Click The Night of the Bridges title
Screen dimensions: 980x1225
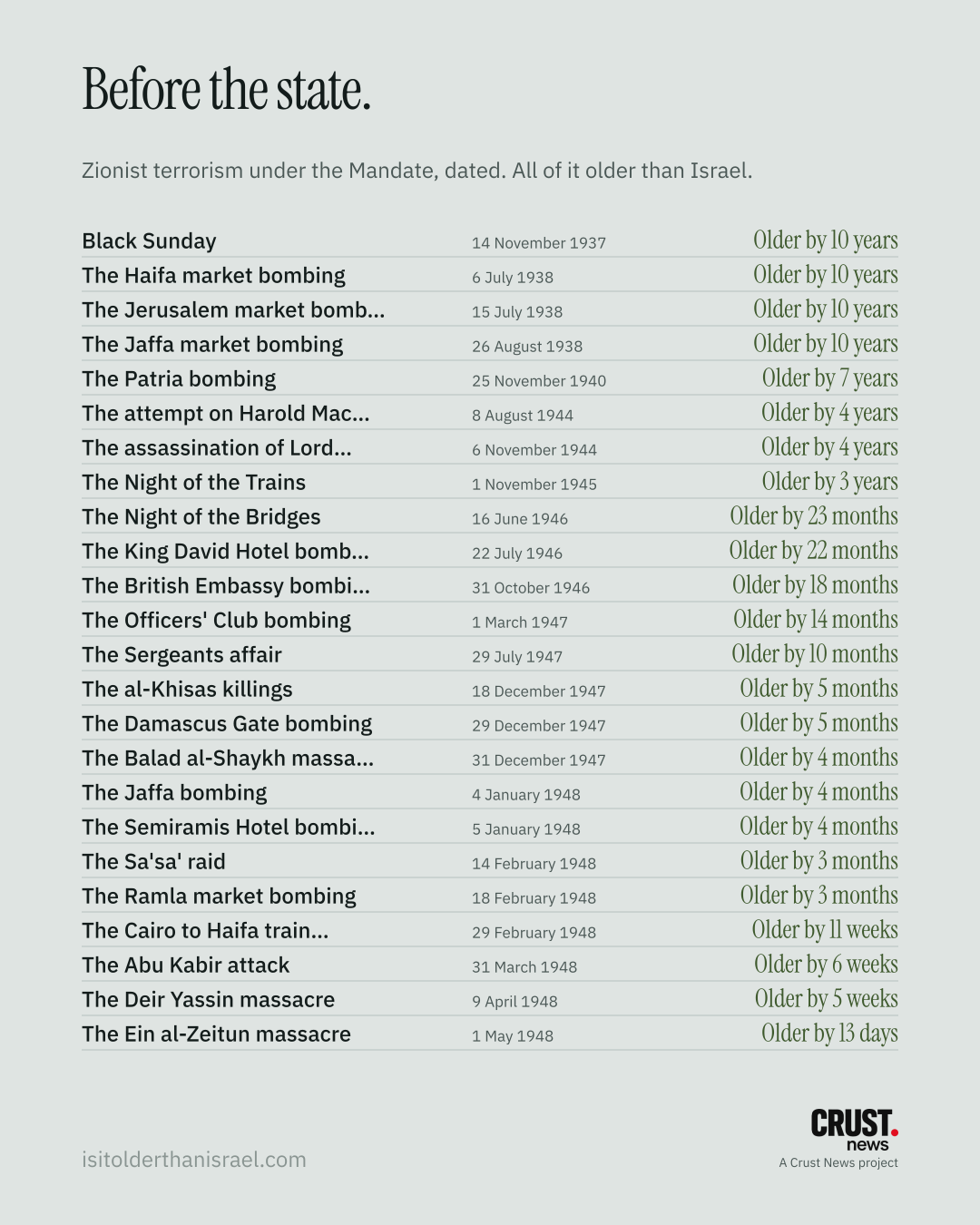(201, 517)
